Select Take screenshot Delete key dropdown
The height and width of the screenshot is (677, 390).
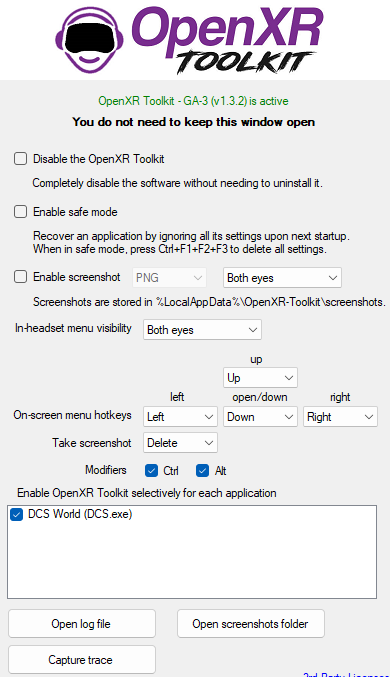180,443
